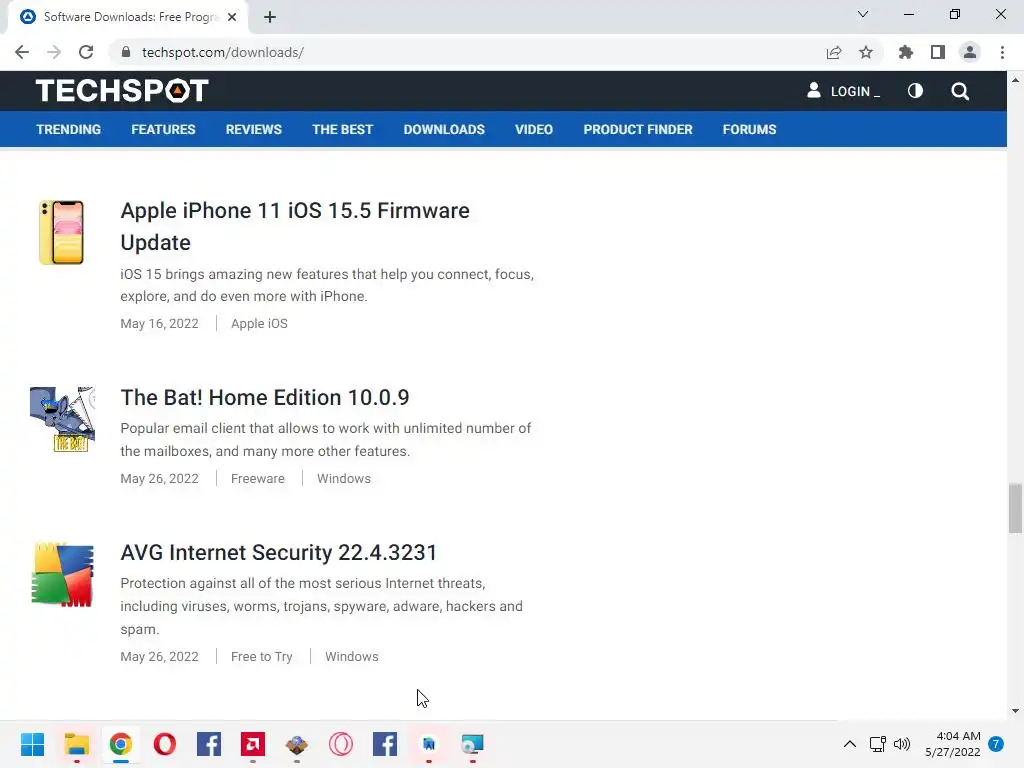The height and width of the screenshot is (768, 1024).
Task: Open Chrome three-dot menu
Action: click(1002, 52)
